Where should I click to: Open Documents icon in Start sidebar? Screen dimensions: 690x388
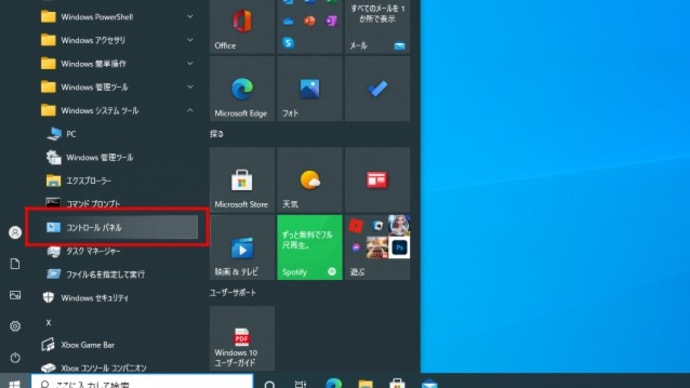15,264
